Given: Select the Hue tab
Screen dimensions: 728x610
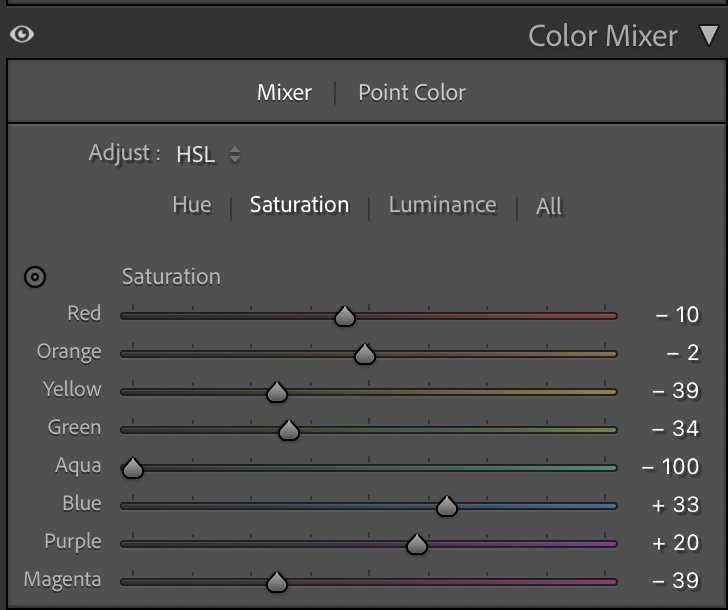Looking at the screenshot, I should [192, 205].
